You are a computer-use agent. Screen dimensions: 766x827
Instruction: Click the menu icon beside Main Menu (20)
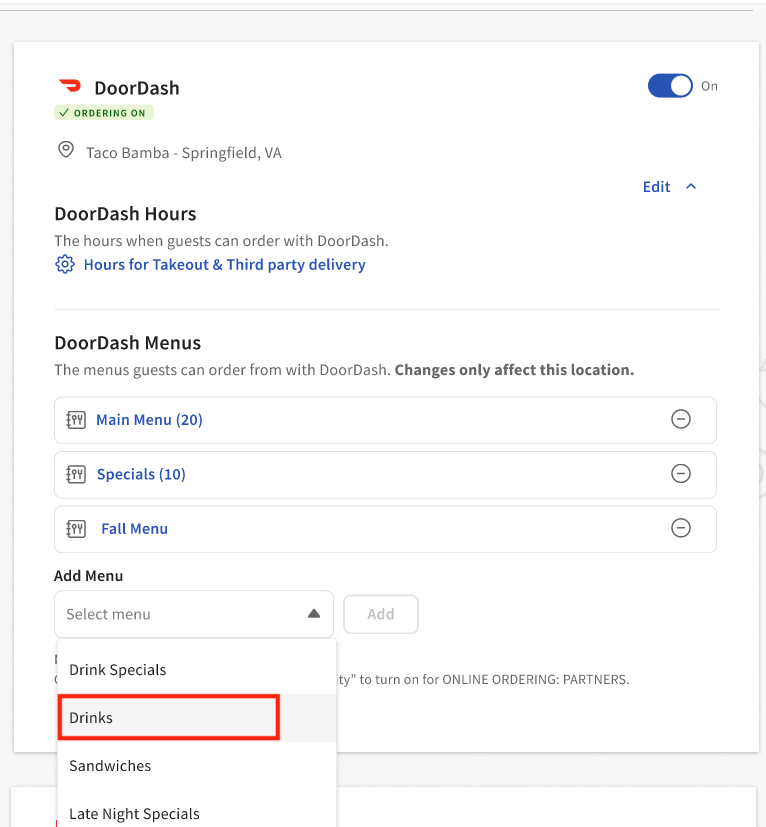tap(75, 420)
